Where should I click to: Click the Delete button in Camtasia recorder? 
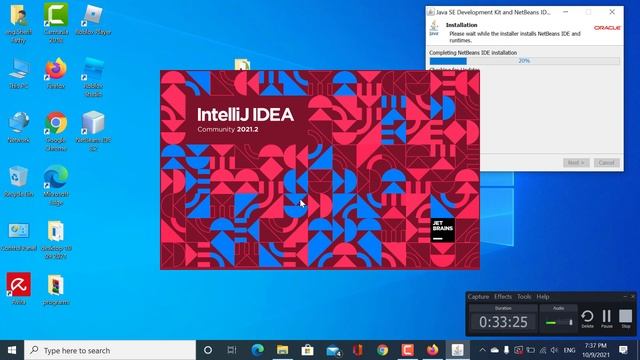pos(587,319)
